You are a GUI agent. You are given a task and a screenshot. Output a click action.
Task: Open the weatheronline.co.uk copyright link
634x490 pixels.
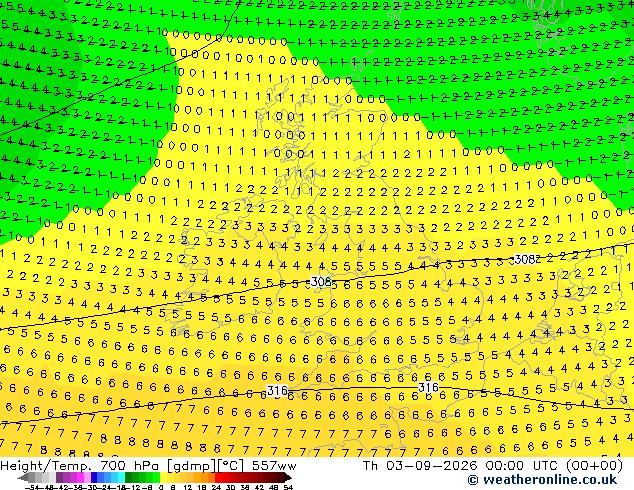tap(542, 480)
